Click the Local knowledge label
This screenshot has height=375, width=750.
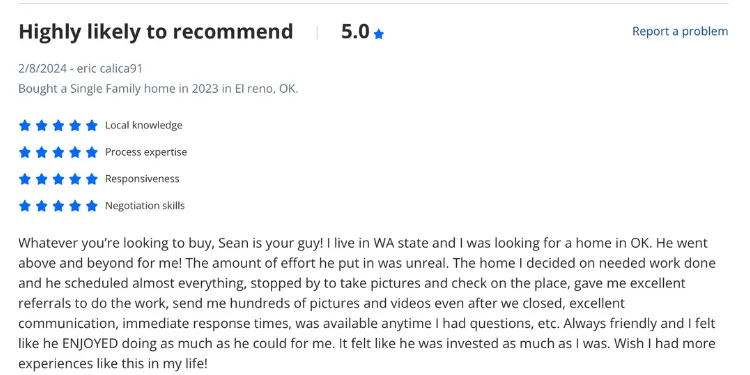(x=143, y=125)
